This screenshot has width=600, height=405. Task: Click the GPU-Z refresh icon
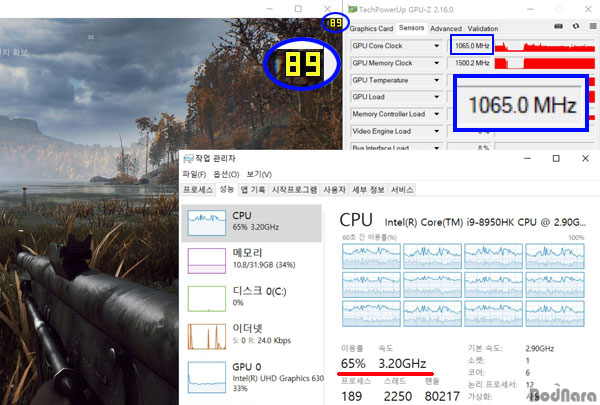[x=576, y=26]
